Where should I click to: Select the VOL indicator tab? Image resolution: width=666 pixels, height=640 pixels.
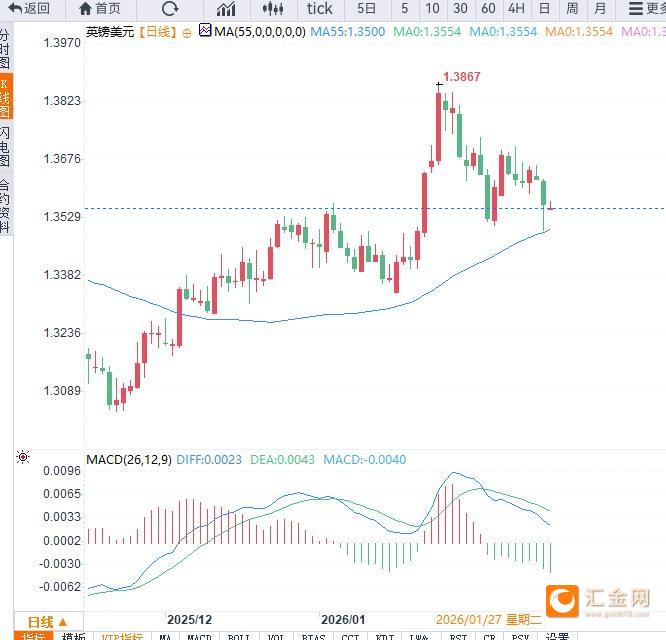[x=277, y=636]
